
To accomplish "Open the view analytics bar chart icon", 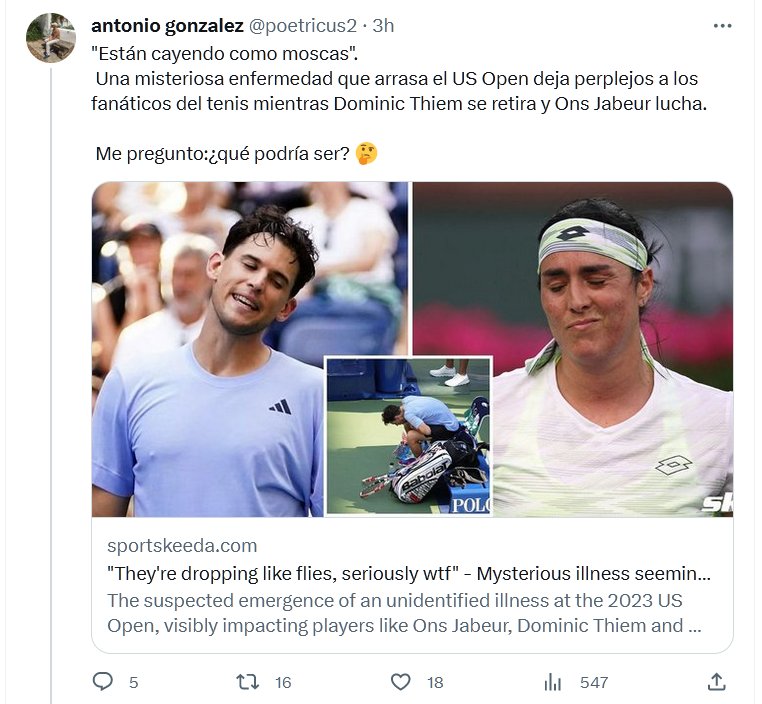I will 552,682.
